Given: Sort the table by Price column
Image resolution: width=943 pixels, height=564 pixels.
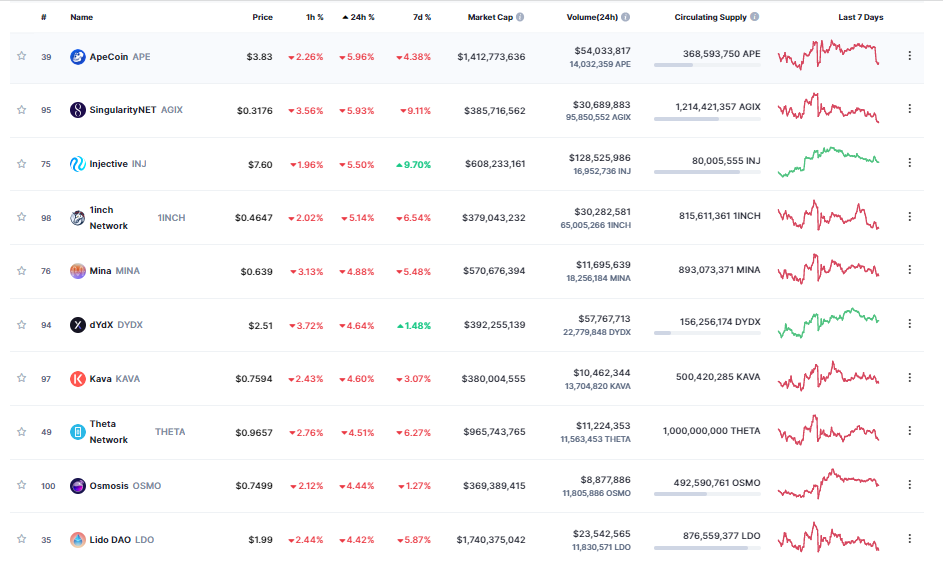Looking at the screenshot, I should click(262, 17).
